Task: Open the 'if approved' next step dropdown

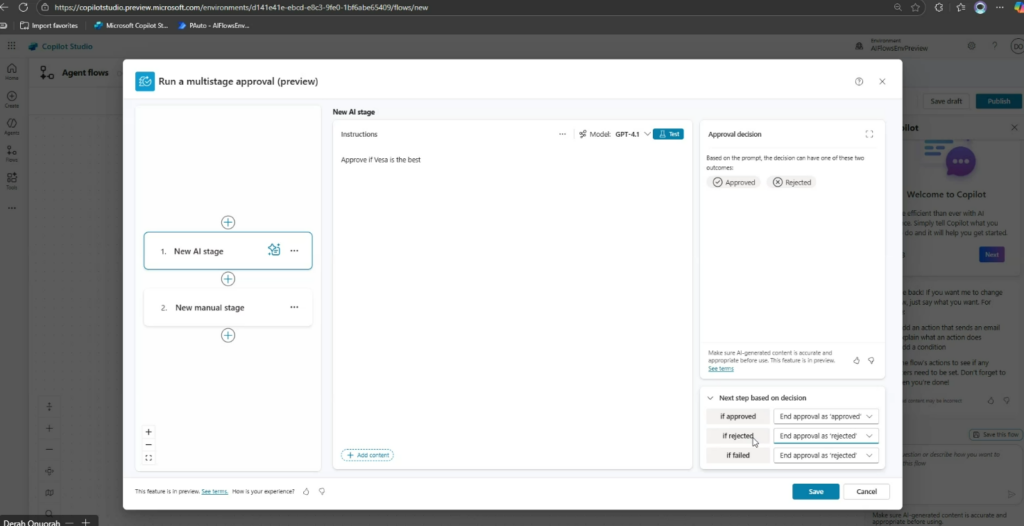Action: point(827,416)
